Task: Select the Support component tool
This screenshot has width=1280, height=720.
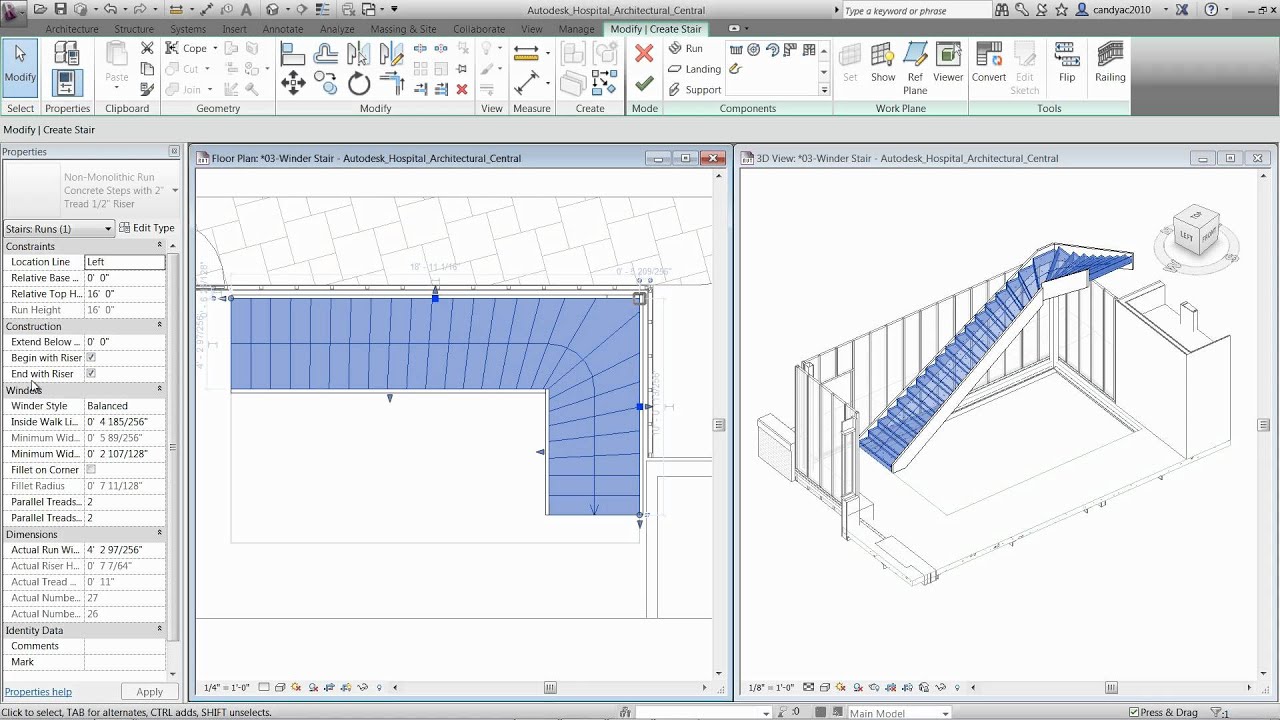Action: (x=694, y=90)
